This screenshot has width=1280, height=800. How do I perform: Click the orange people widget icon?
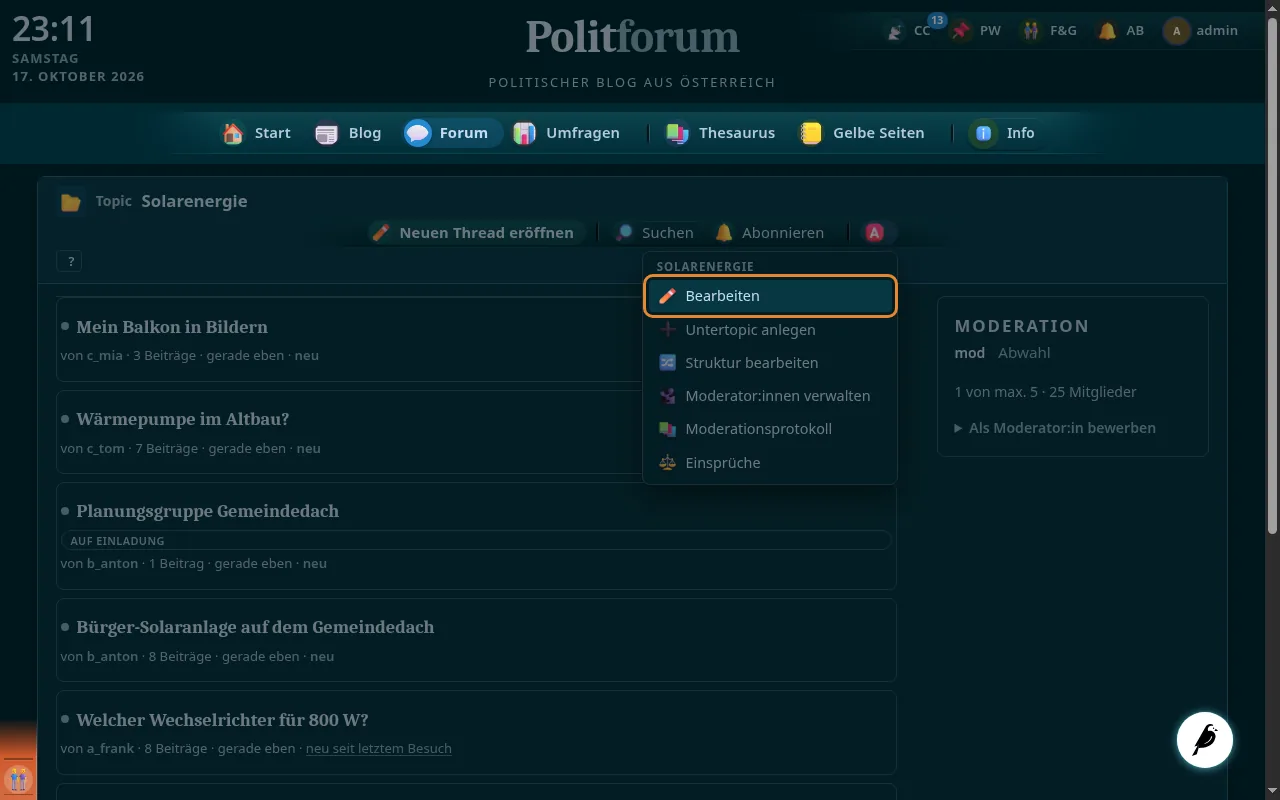point(18,778)
